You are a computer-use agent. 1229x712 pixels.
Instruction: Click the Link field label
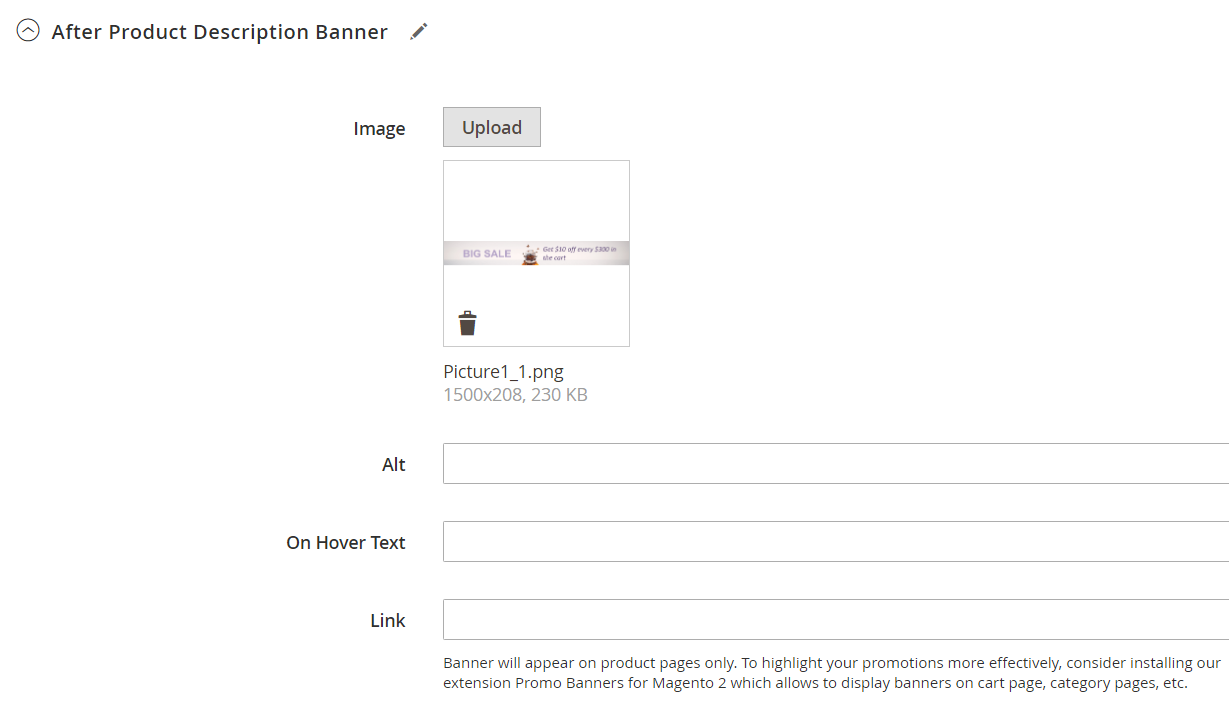click(388, 621)
